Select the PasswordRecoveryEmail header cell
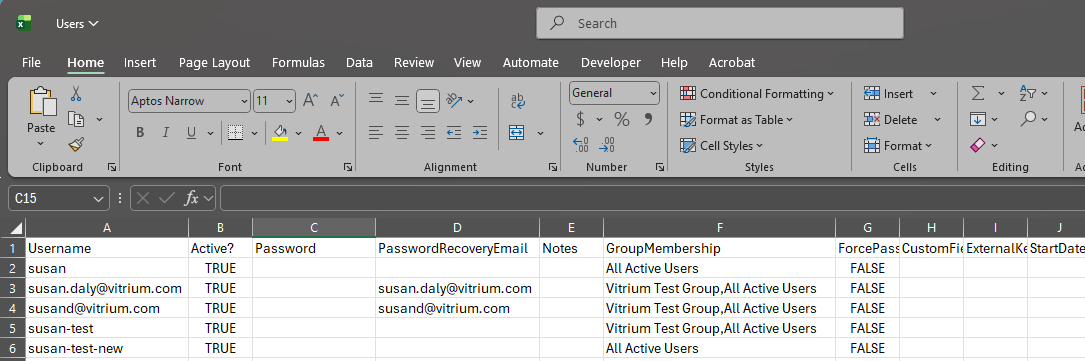 click(457, 248)
